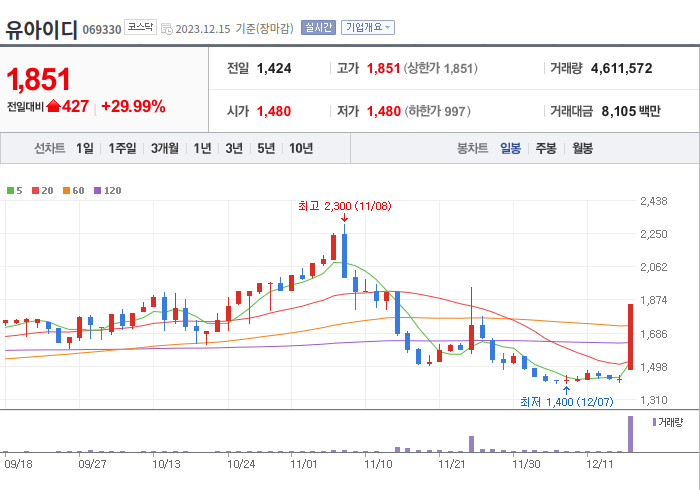Click the 코스닥 market badge
Image resolution: width=700 pixels, height=490 pixels.
(x=140, y=27)
